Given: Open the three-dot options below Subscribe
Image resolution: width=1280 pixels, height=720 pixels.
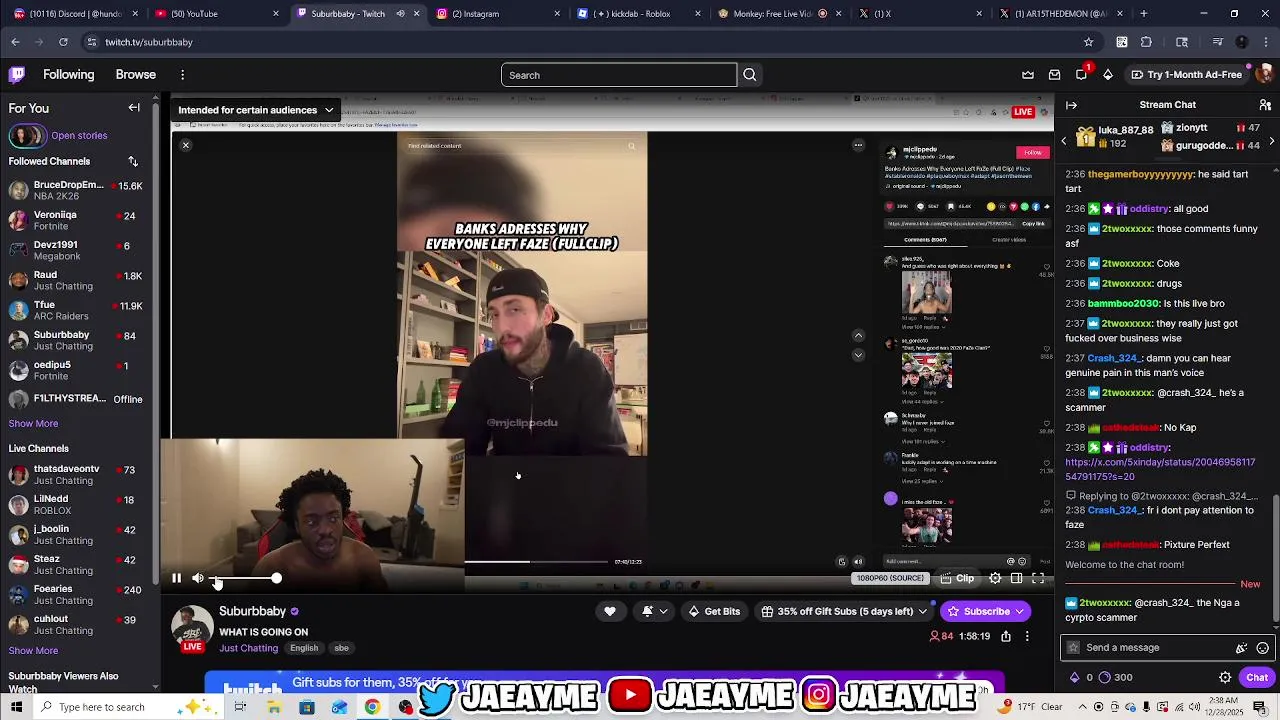Looking at the screenshot, I should [x=1026, y=636].
